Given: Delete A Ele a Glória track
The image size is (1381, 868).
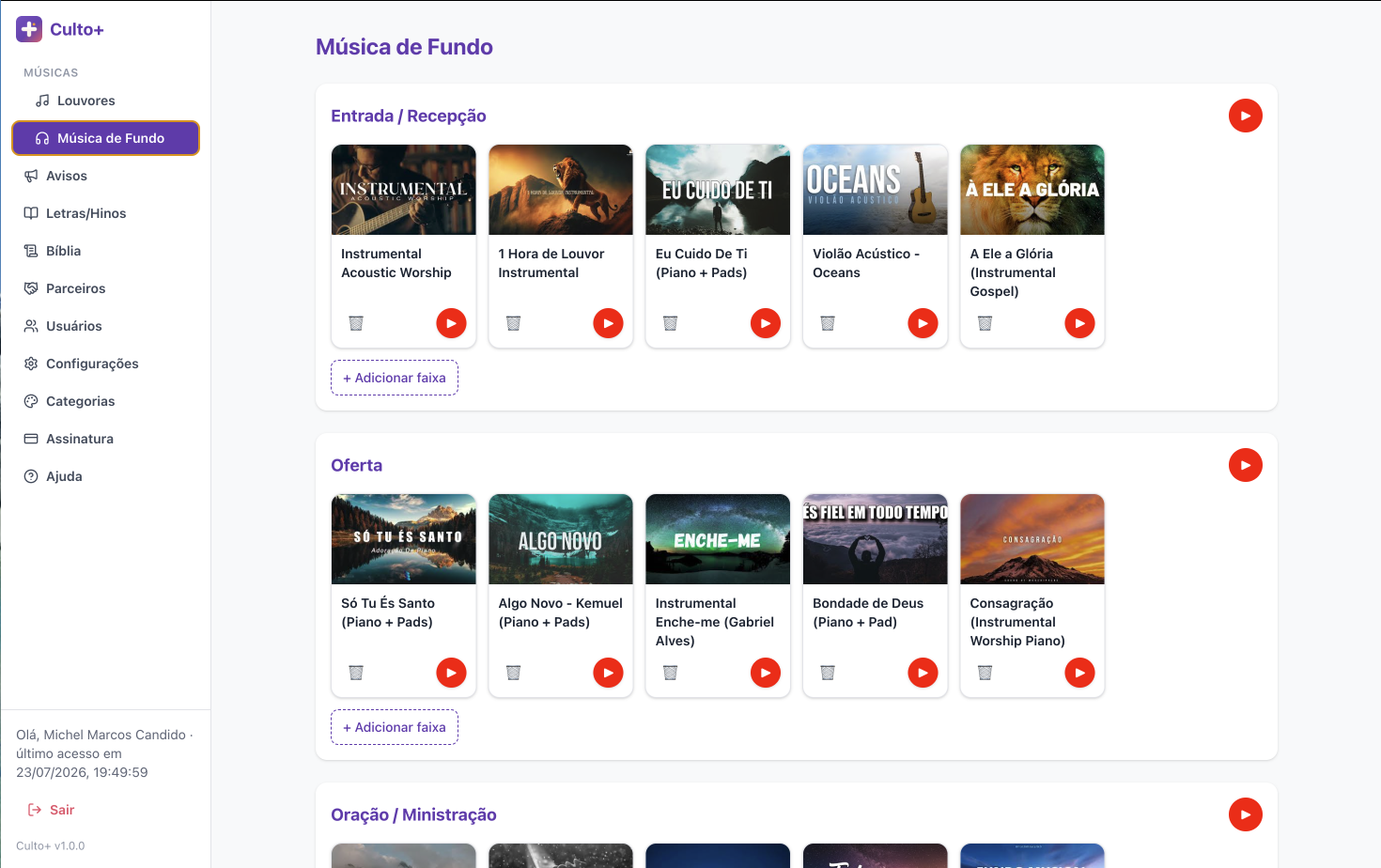Looking at the screenshot, I should click(x=985, y=323).
